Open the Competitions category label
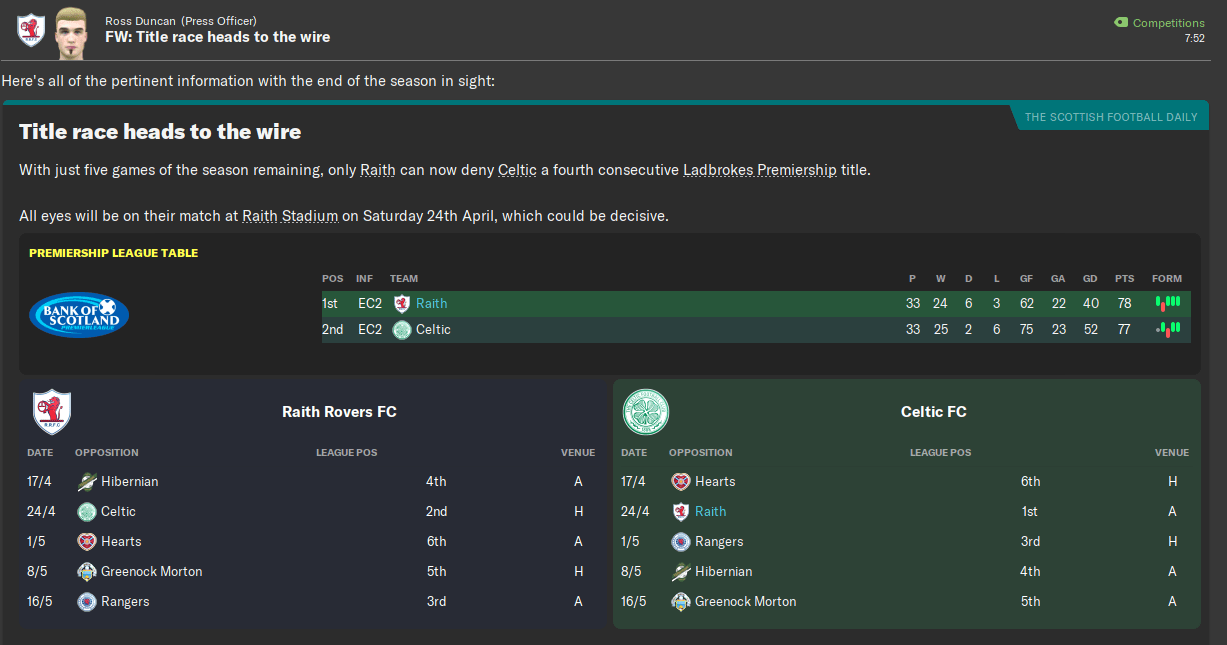Screen dimensions: 1227x645 point(1168,23)
